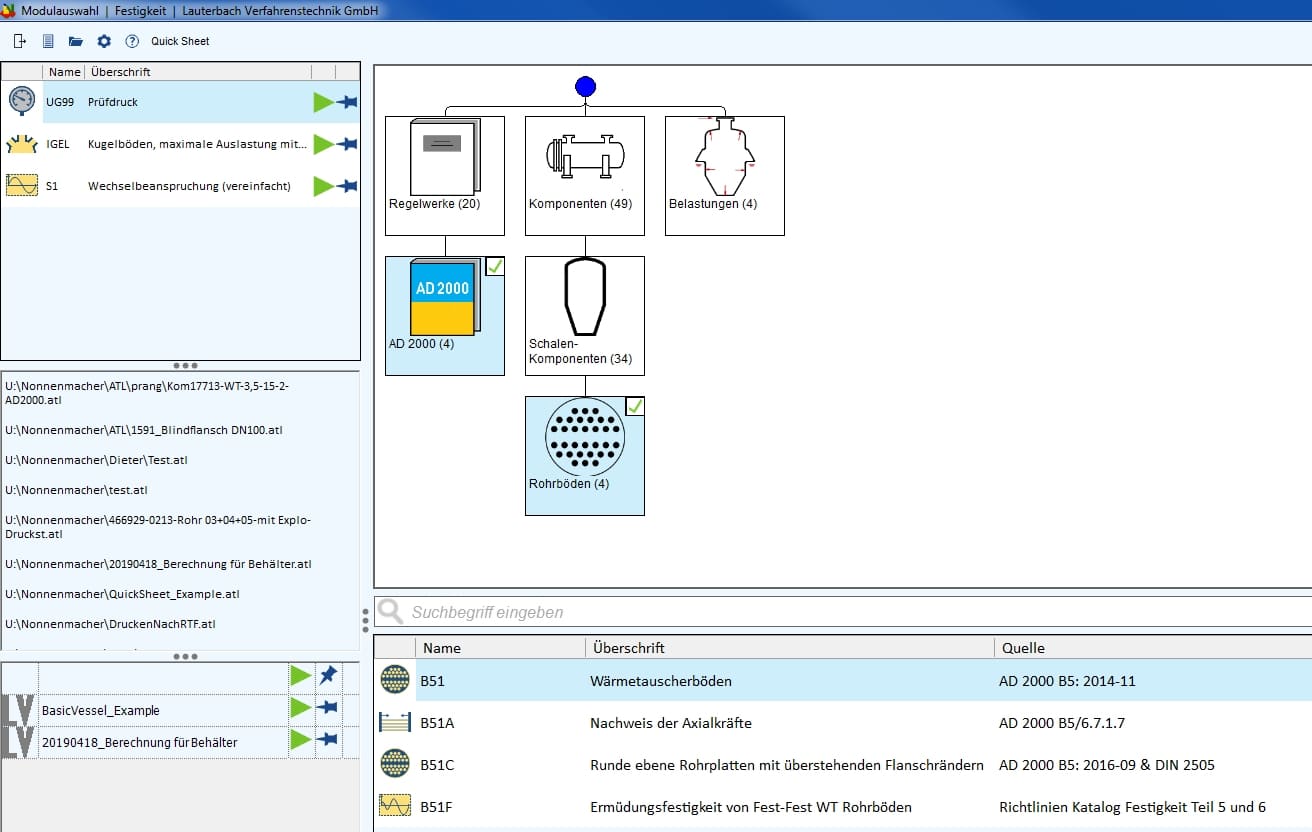Start BasicVessel_Example with green play arrow
The height and width of the screenshot is (832, 1312).
click(x=300, y=709)
